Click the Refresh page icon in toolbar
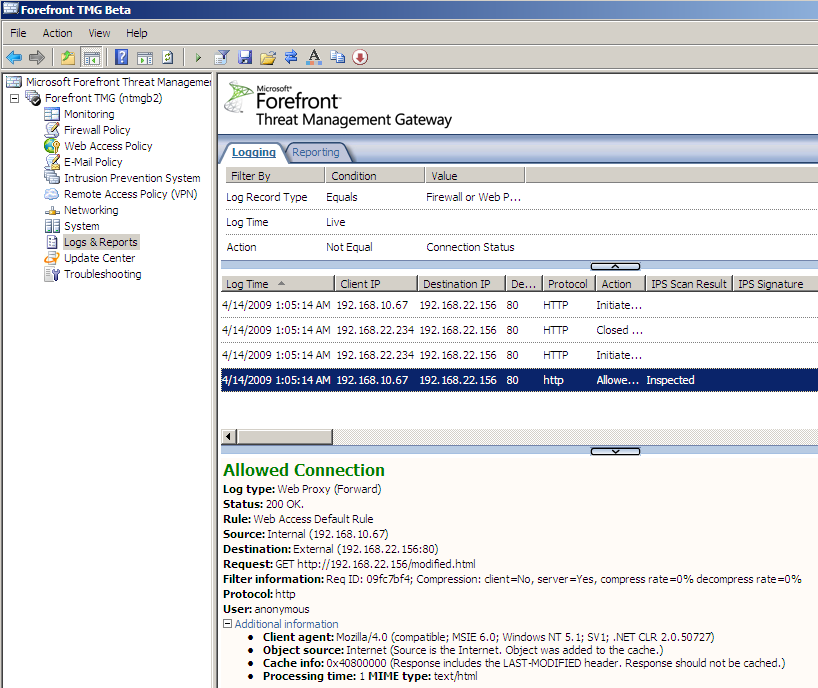The height and width of the screenshot is (688, 818). pos(167,57)
